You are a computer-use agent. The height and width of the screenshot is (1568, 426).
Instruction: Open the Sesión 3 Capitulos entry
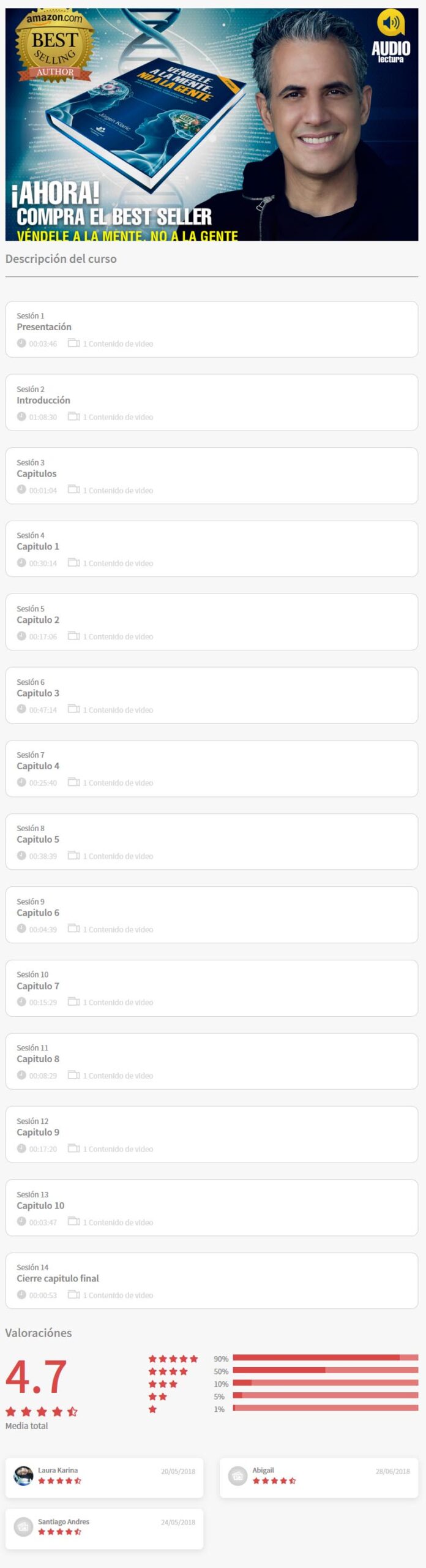[212, 476]
